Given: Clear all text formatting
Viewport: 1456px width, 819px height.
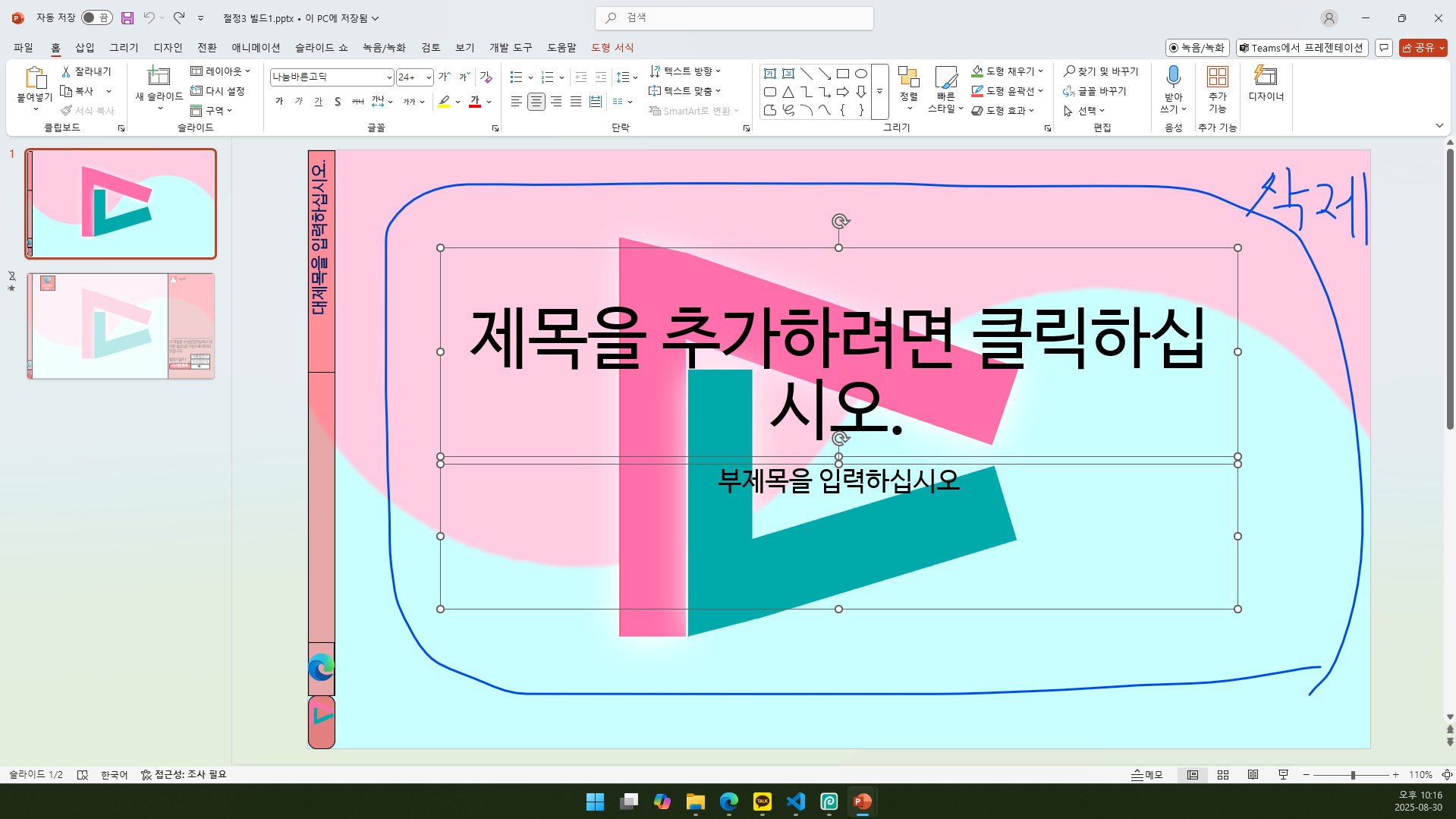Looking at the screenshot, I should pyautogui.click(x=486, y=77).
